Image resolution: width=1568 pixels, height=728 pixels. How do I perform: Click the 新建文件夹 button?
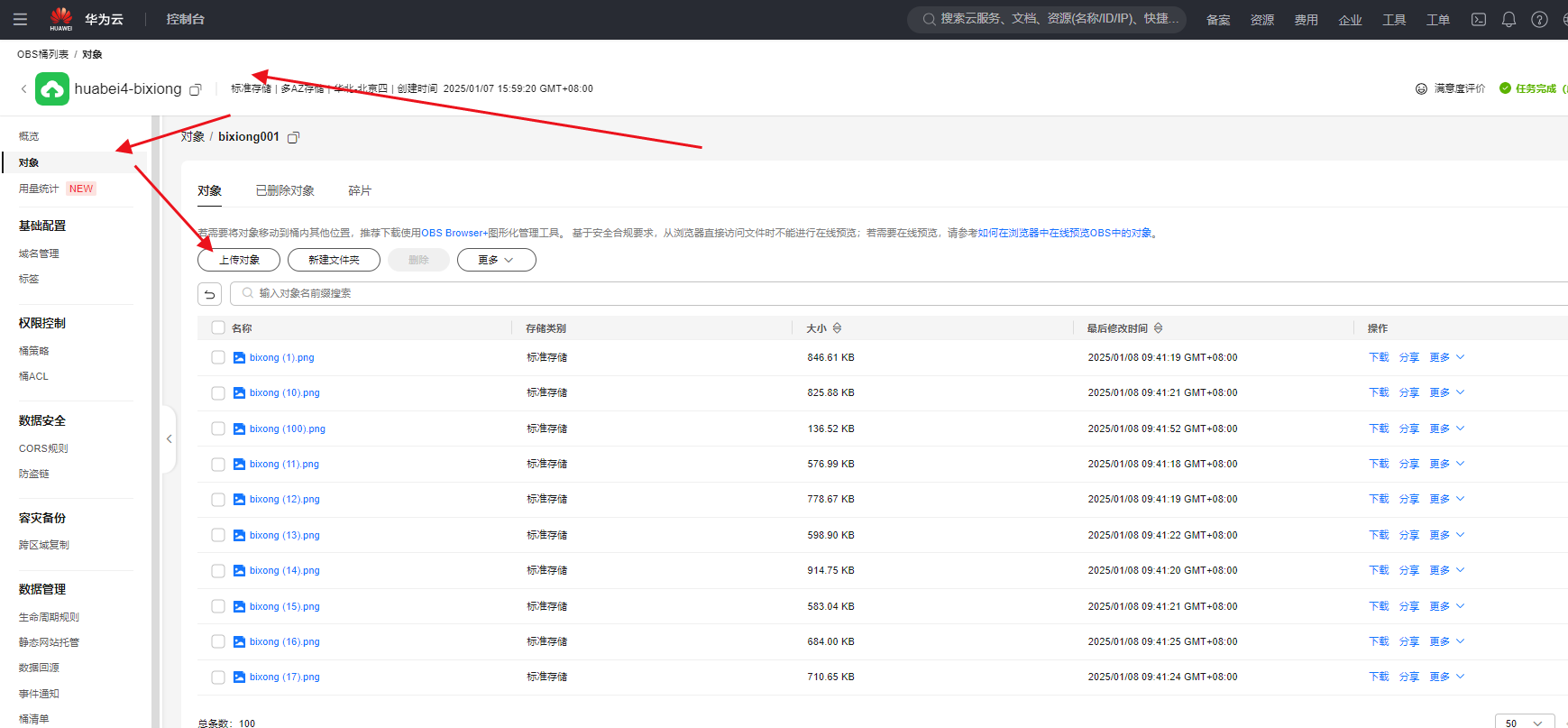coord(334,260)
